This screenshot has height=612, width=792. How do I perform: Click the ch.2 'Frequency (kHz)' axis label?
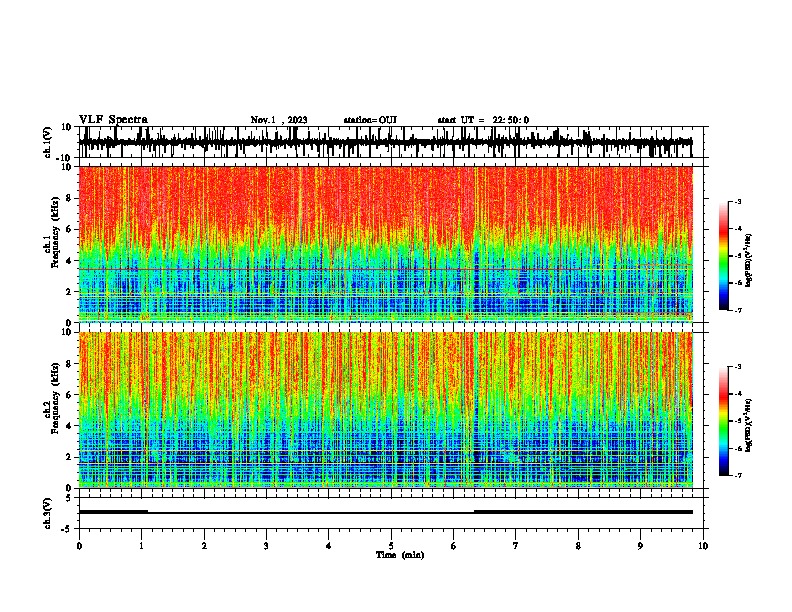(x=55, y=398)
